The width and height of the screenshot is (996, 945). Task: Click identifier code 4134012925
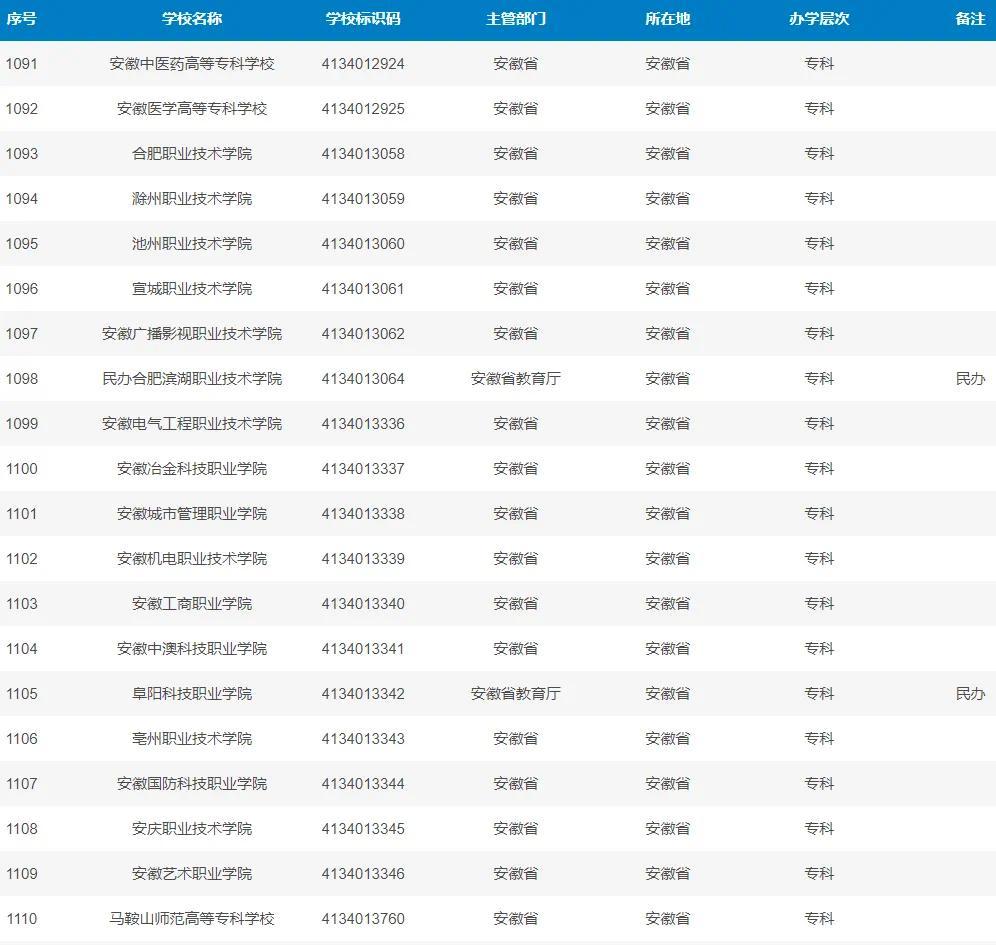363,109
